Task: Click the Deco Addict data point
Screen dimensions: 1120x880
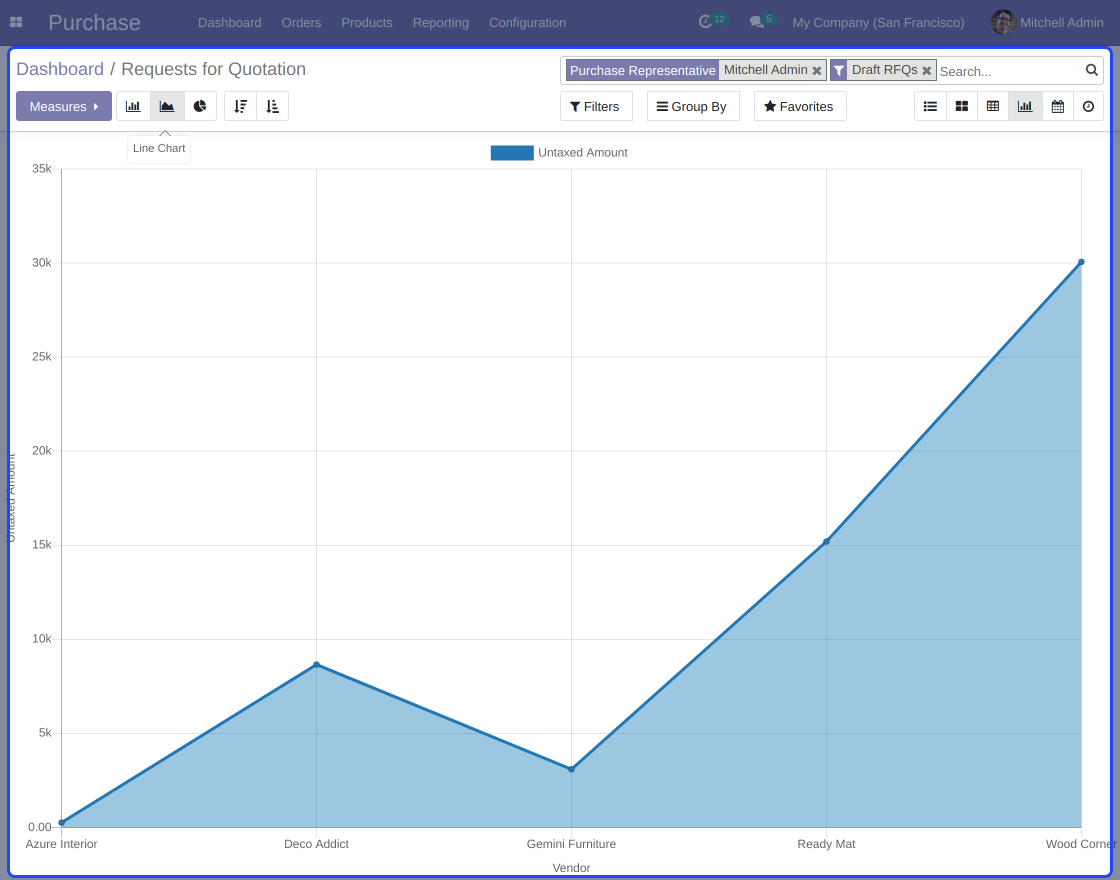Action: pyautogui.click(x=316, y=665)
